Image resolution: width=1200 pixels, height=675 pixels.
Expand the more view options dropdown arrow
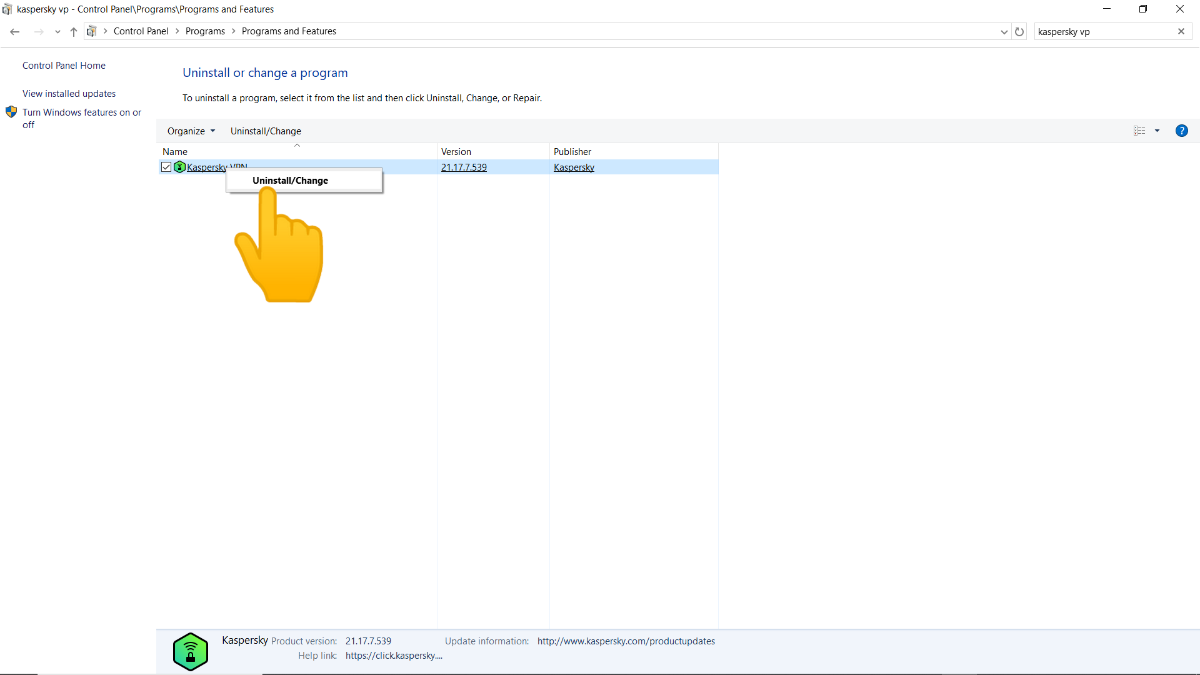1157,131
